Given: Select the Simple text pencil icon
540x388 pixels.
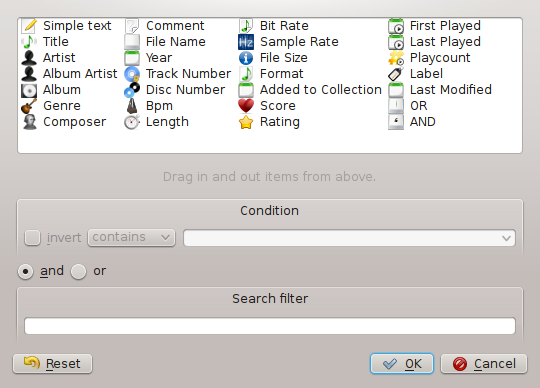Looking at the screenshot, I should pos(29,26).
